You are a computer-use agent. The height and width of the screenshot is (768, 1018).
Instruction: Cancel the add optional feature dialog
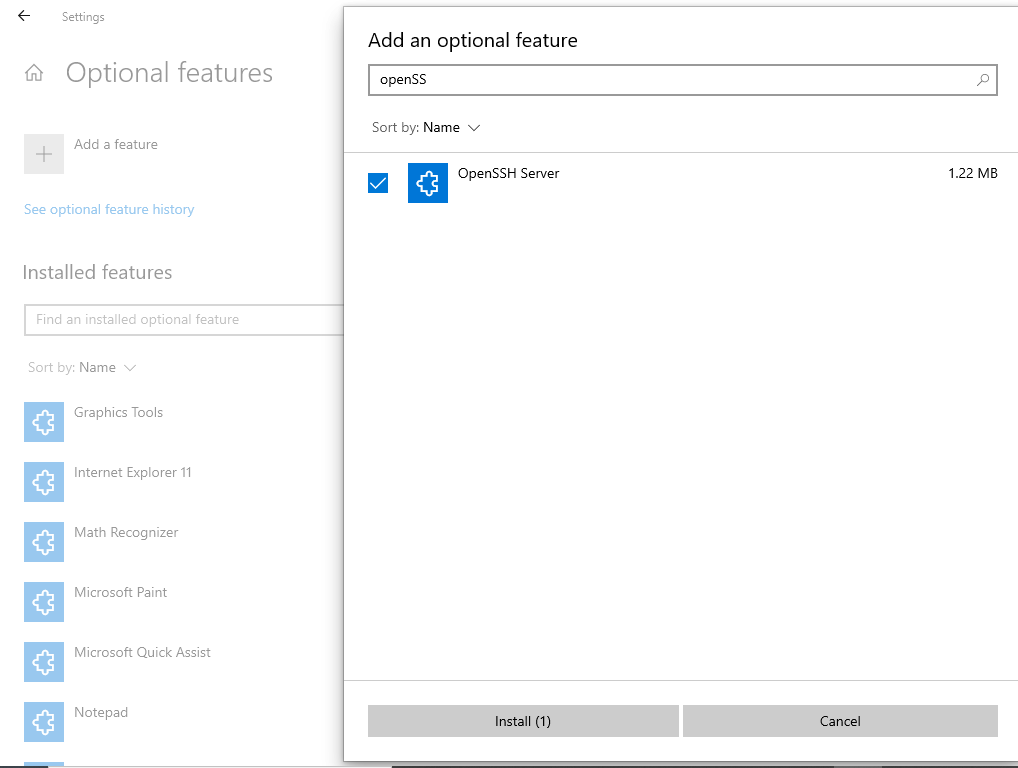[840, 721]
